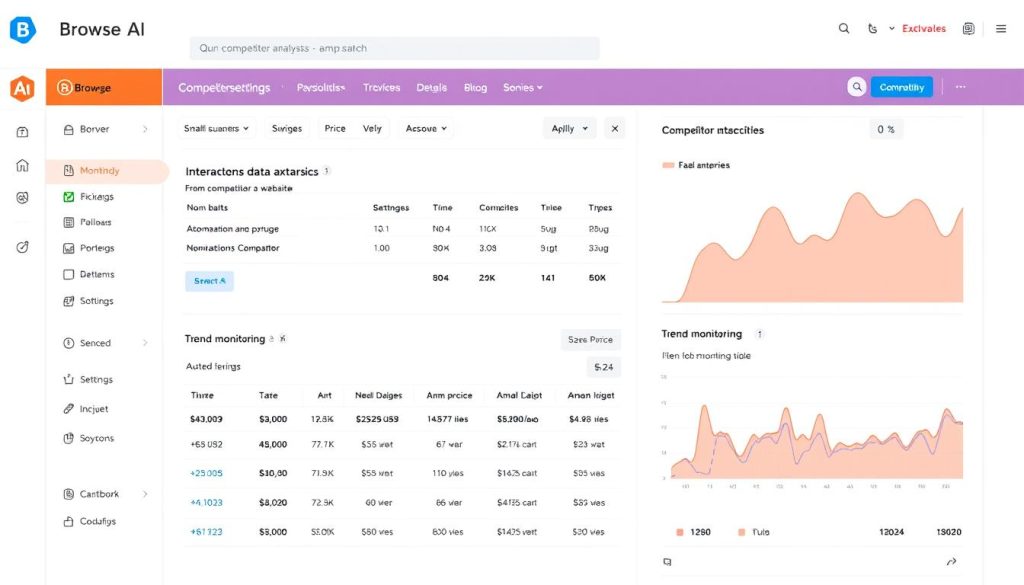Open the search icon in the purple toolbar

856,87
